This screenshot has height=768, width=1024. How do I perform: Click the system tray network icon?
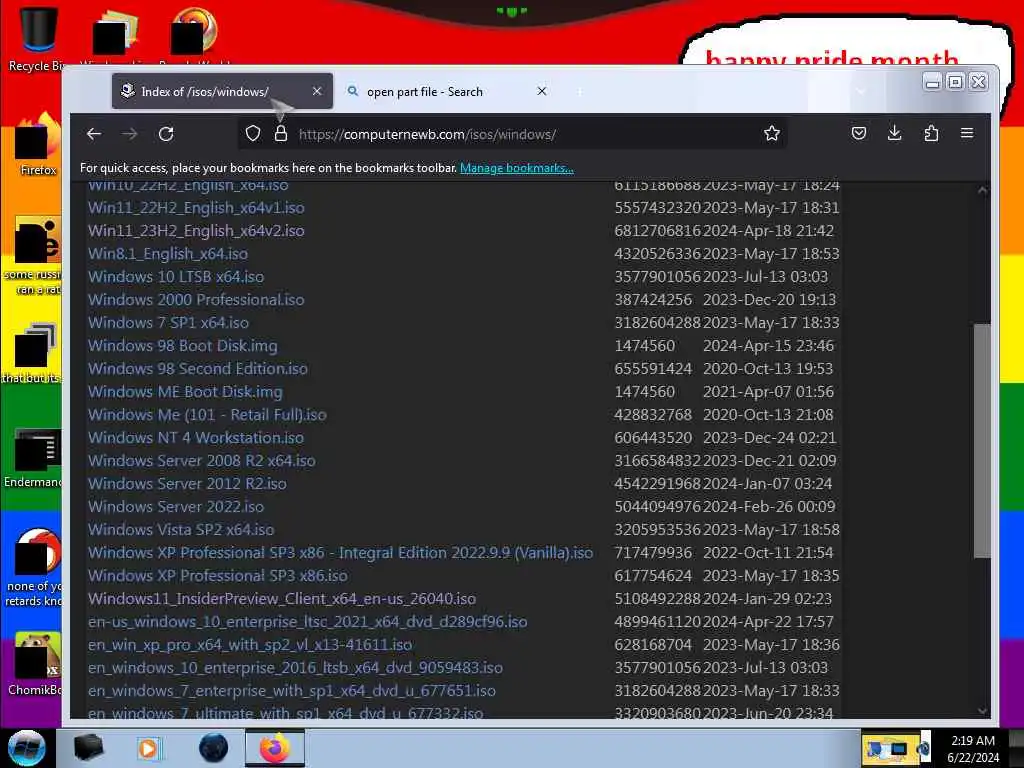click(x=899, y=748)
